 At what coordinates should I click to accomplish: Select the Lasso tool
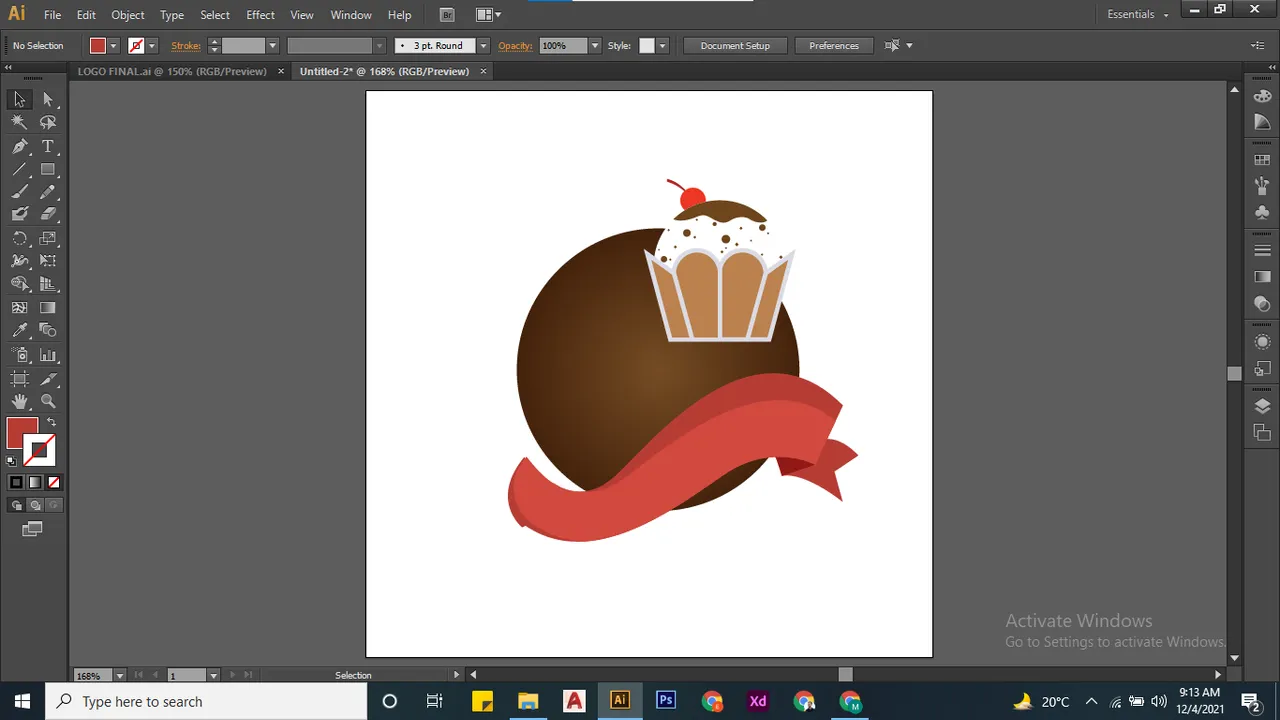click(48, 122)
